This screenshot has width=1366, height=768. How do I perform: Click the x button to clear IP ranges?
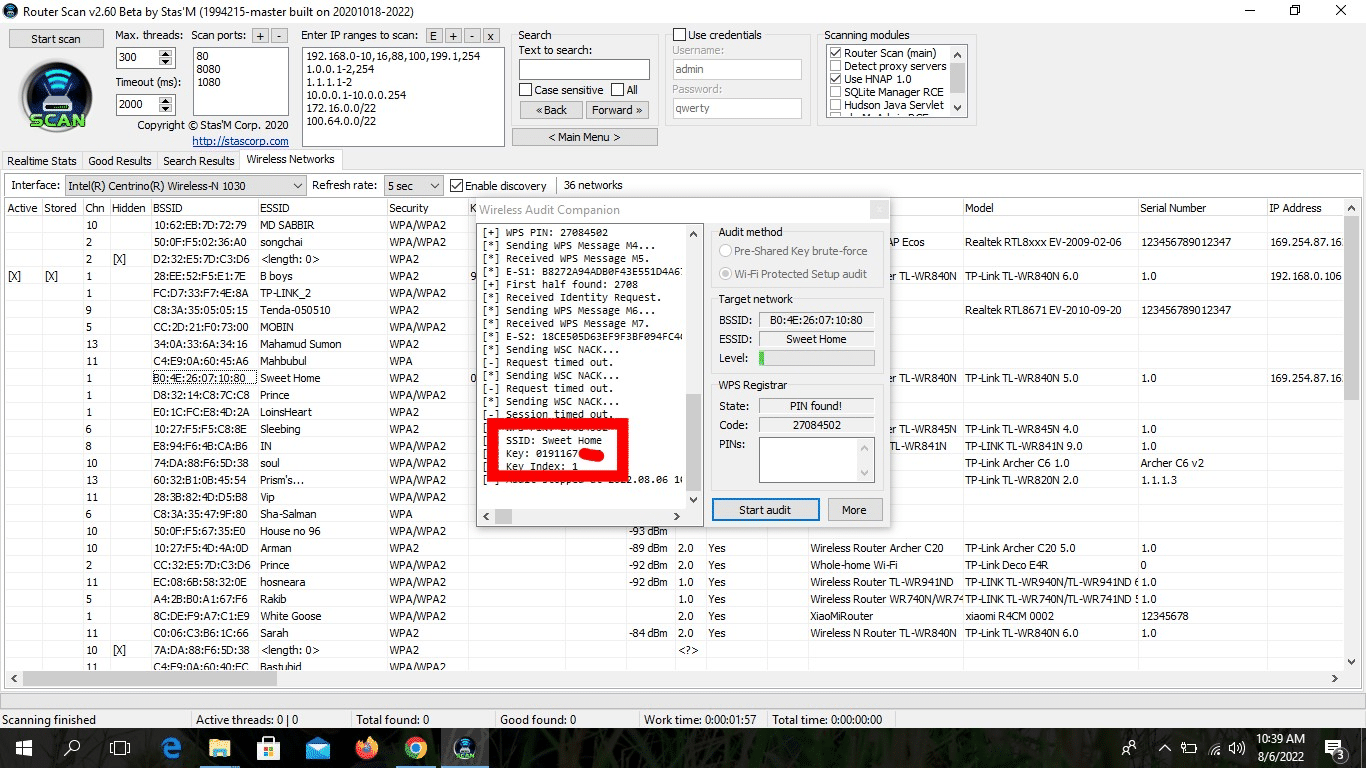[x=490, y=36]
